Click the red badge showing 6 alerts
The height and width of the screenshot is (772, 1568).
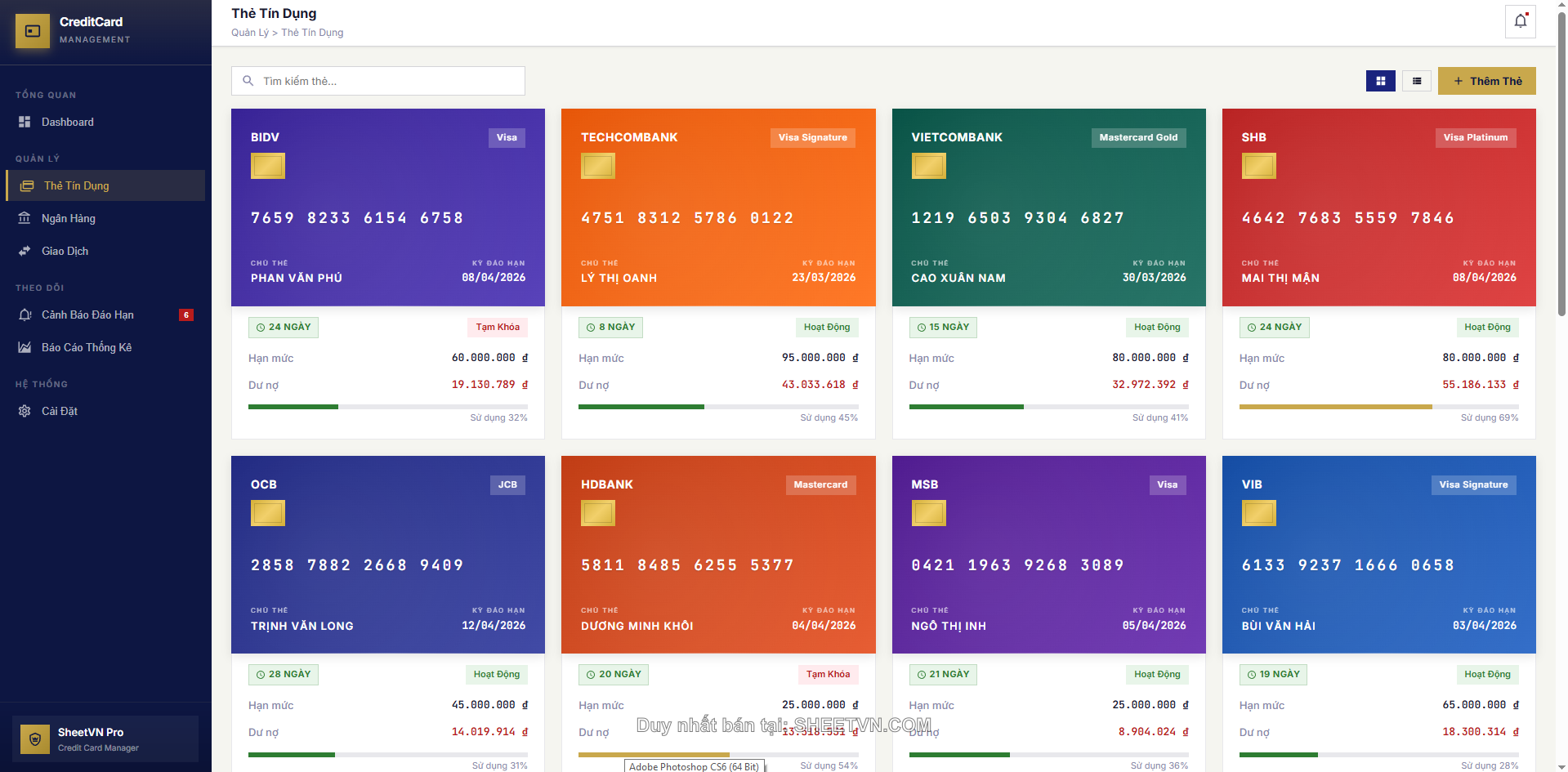pyautogui.click(x=186, y=315)
